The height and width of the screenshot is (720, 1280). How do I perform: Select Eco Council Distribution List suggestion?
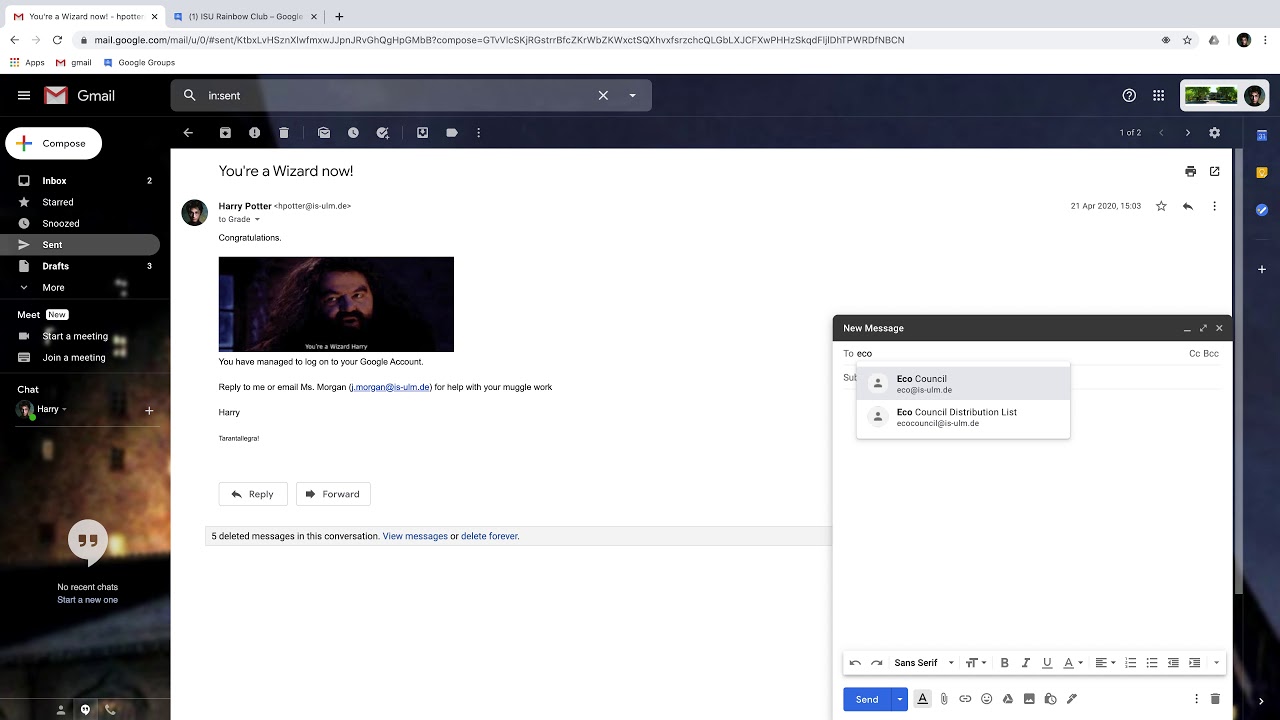click(963, 417)
